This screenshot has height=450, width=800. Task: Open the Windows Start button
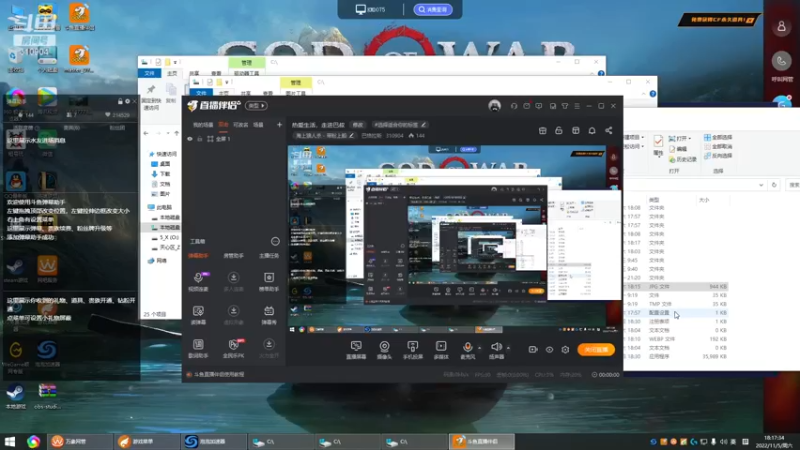click(x=10, y=441)
